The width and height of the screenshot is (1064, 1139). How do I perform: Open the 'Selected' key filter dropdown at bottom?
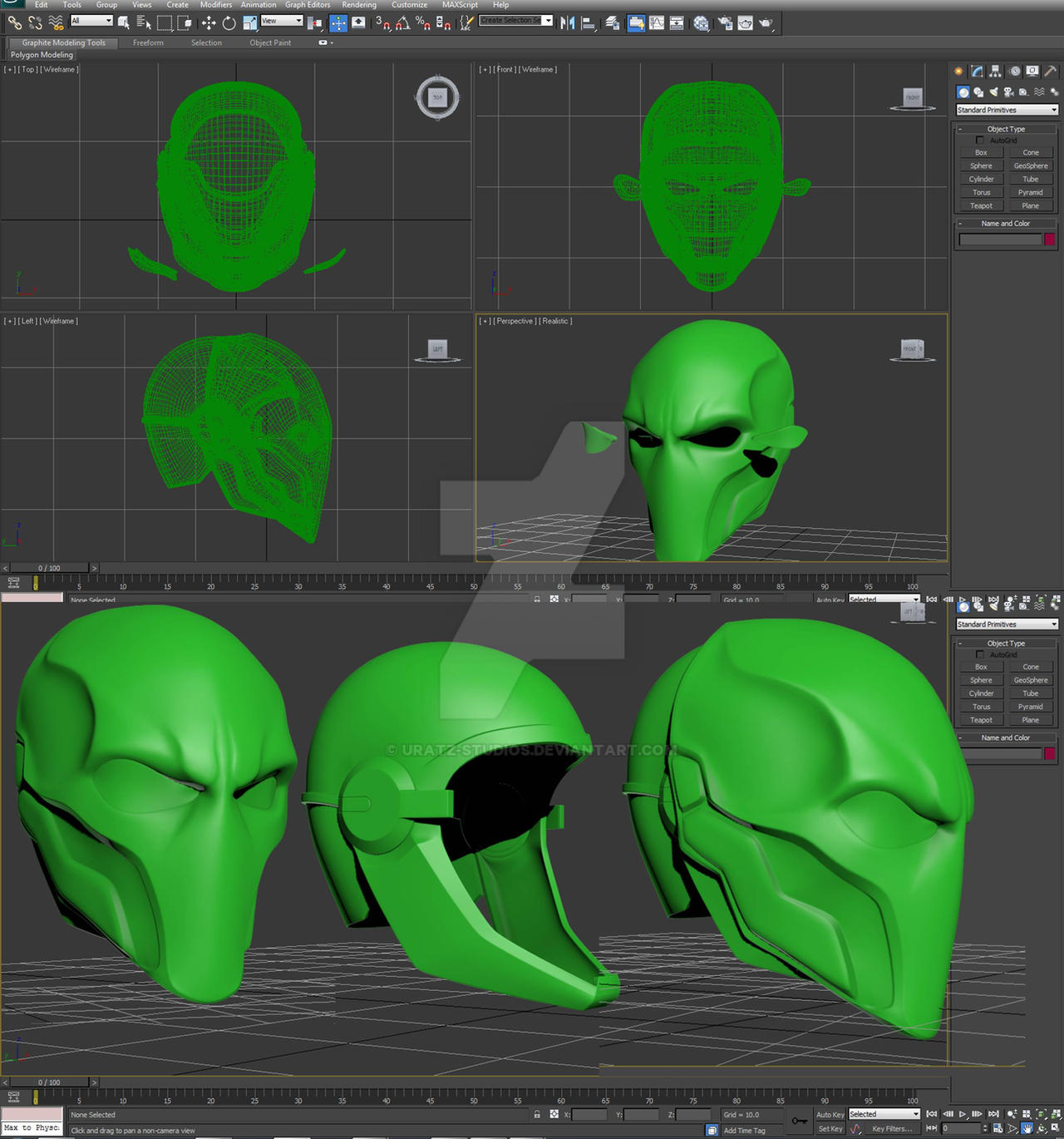(x=884, y=1114)
